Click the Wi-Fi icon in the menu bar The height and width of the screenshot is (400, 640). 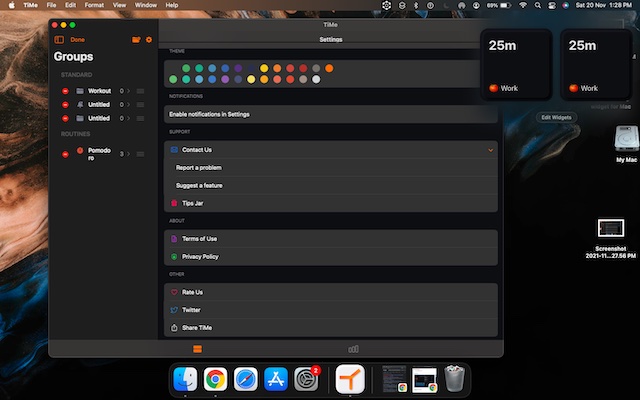[523, 5]
